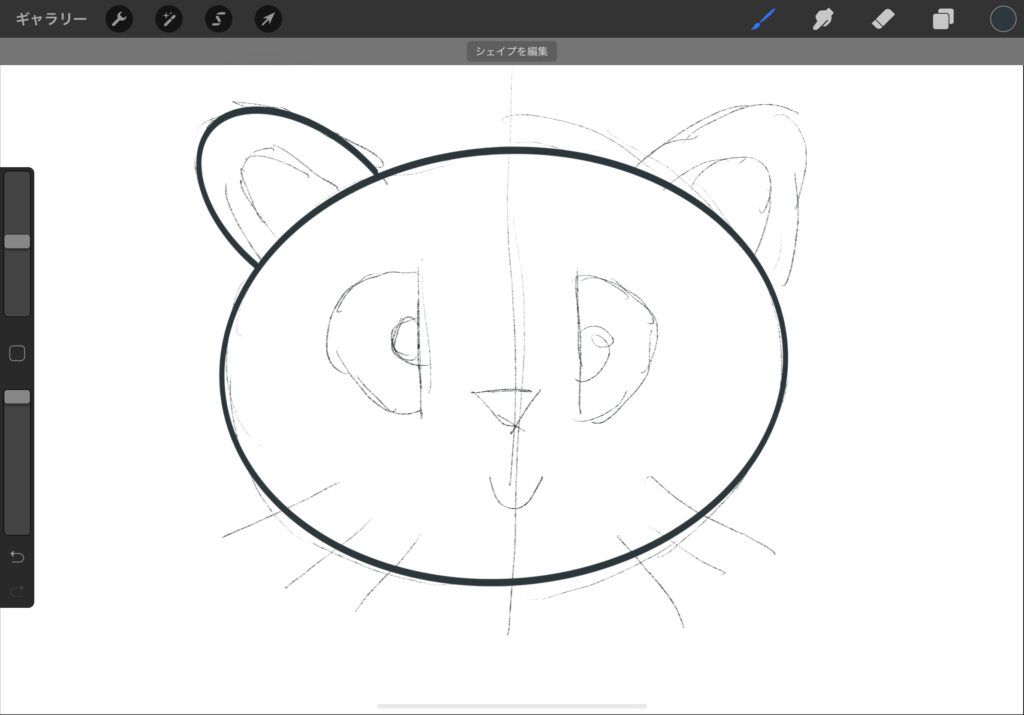The height and width of the screenshot is (715, 1024).
Task: Undo the last action with the arrow
Action: pyautogui.click(x=17, y=556)
